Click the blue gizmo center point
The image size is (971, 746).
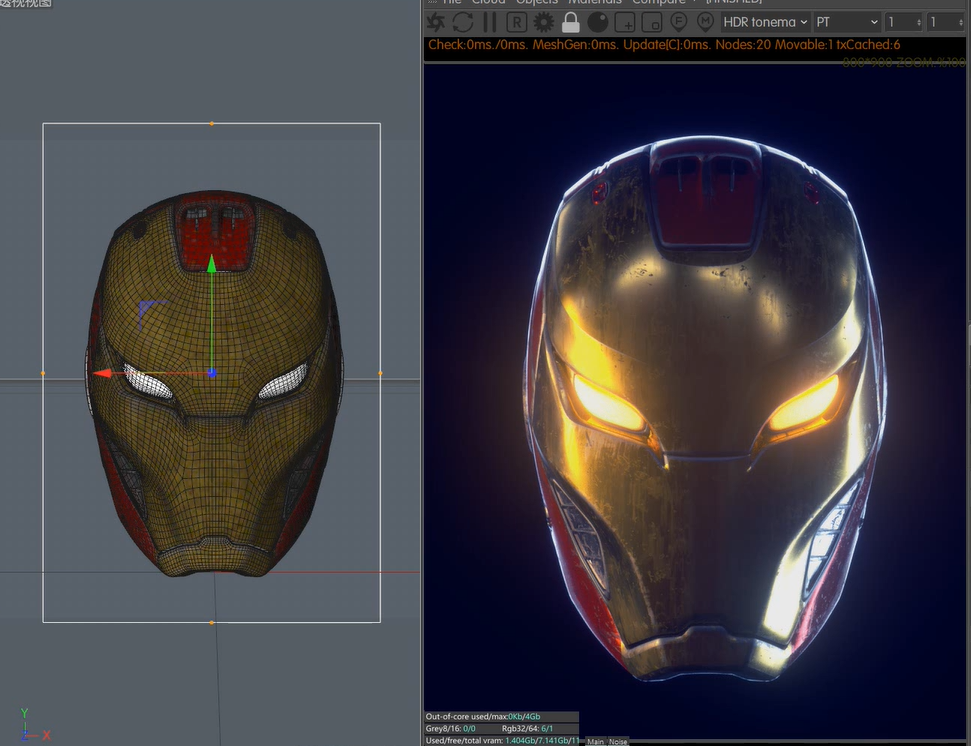[212, 373]
